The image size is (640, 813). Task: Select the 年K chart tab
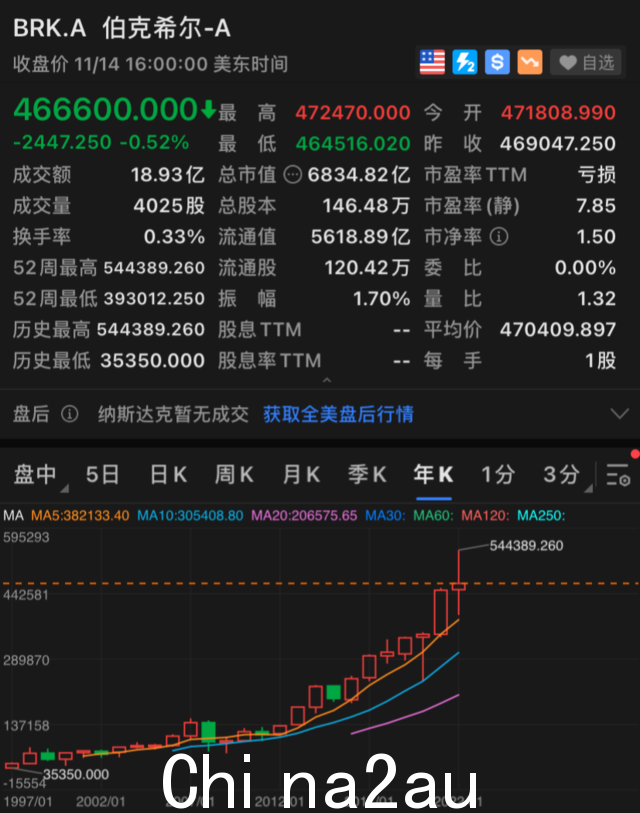(x=434, y=474)
